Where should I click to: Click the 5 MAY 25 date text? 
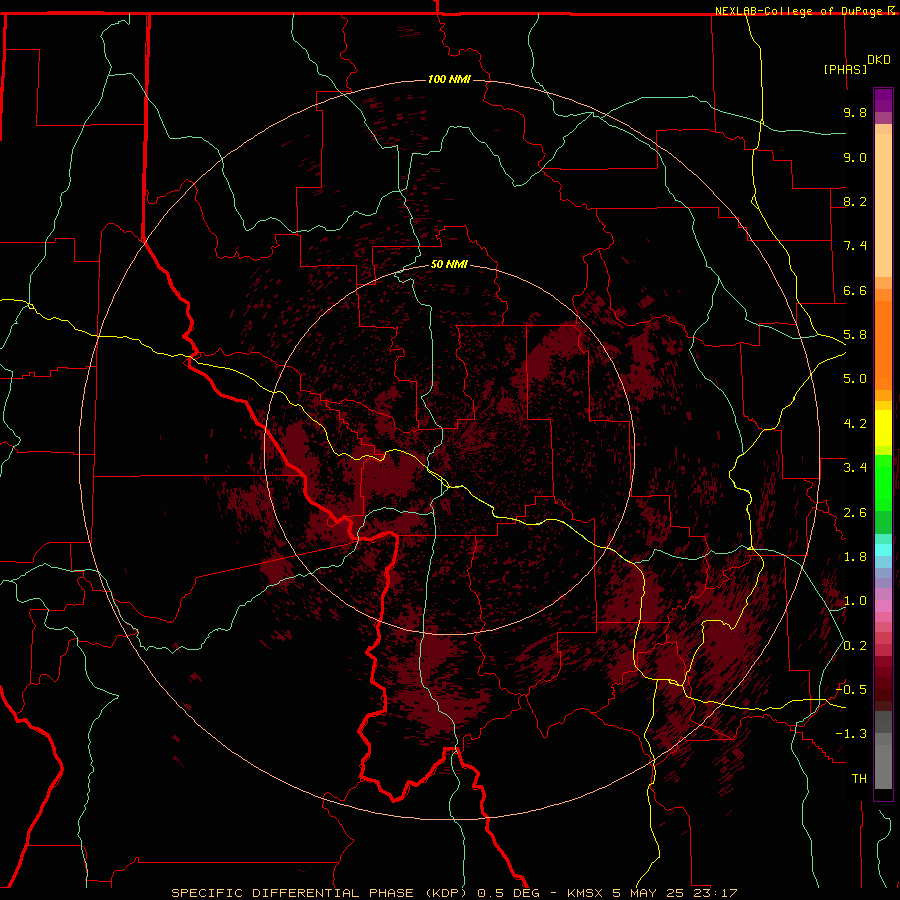click(647, 893)
